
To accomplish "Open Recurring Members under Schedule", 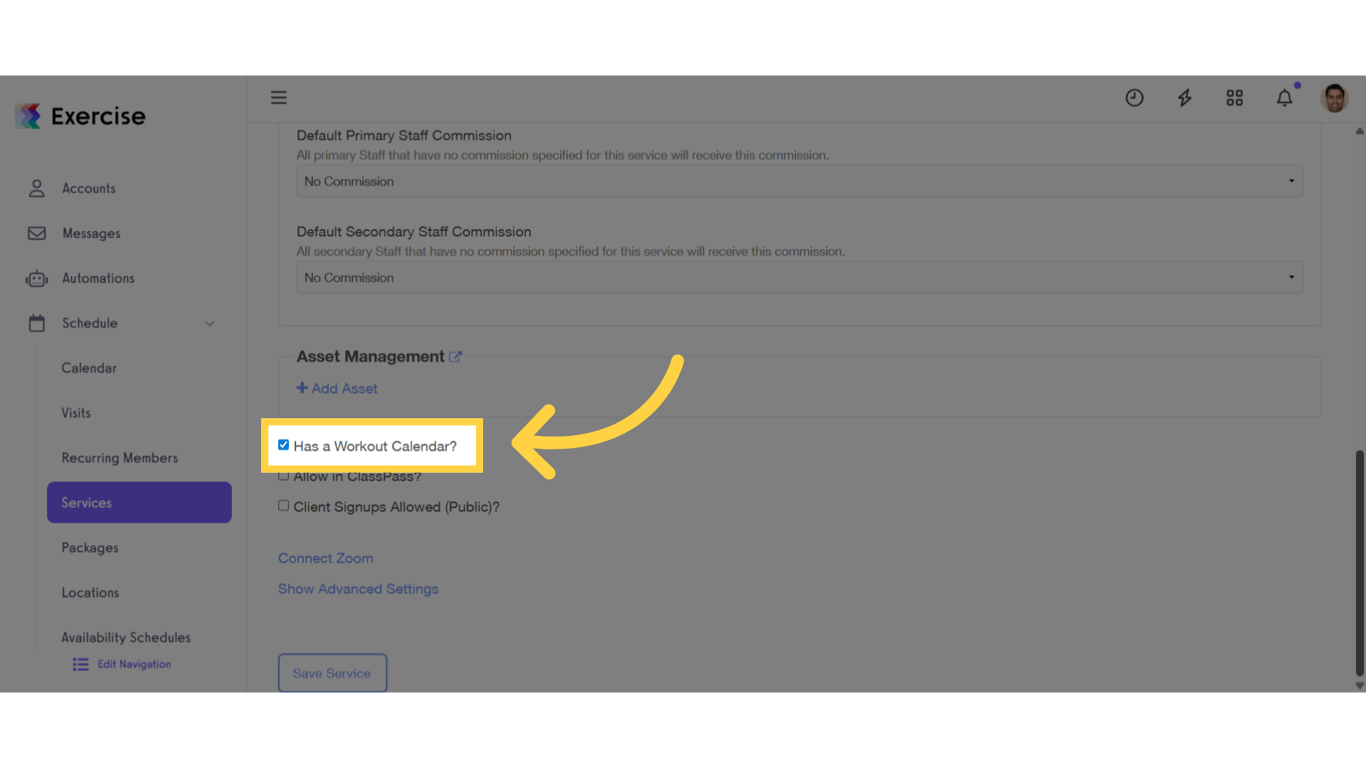I will click(x=120, y=458).
